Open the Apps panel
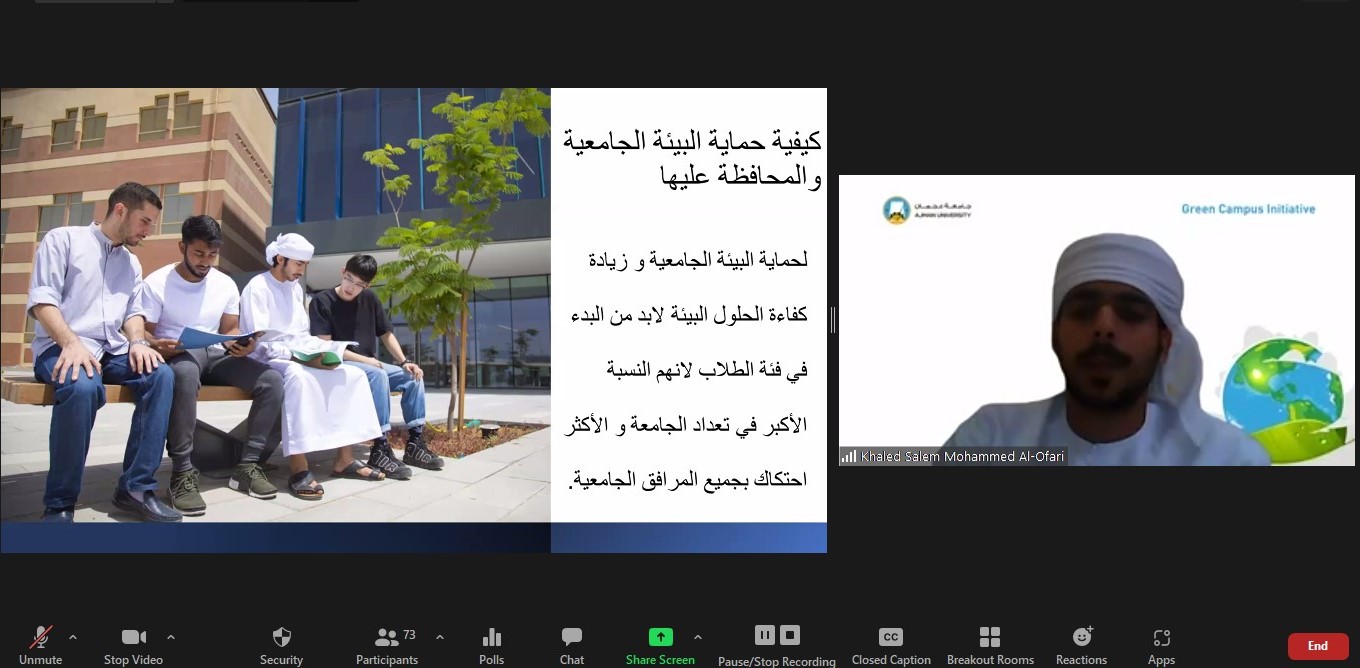 pyautogui.click(x=1161, y=638)
